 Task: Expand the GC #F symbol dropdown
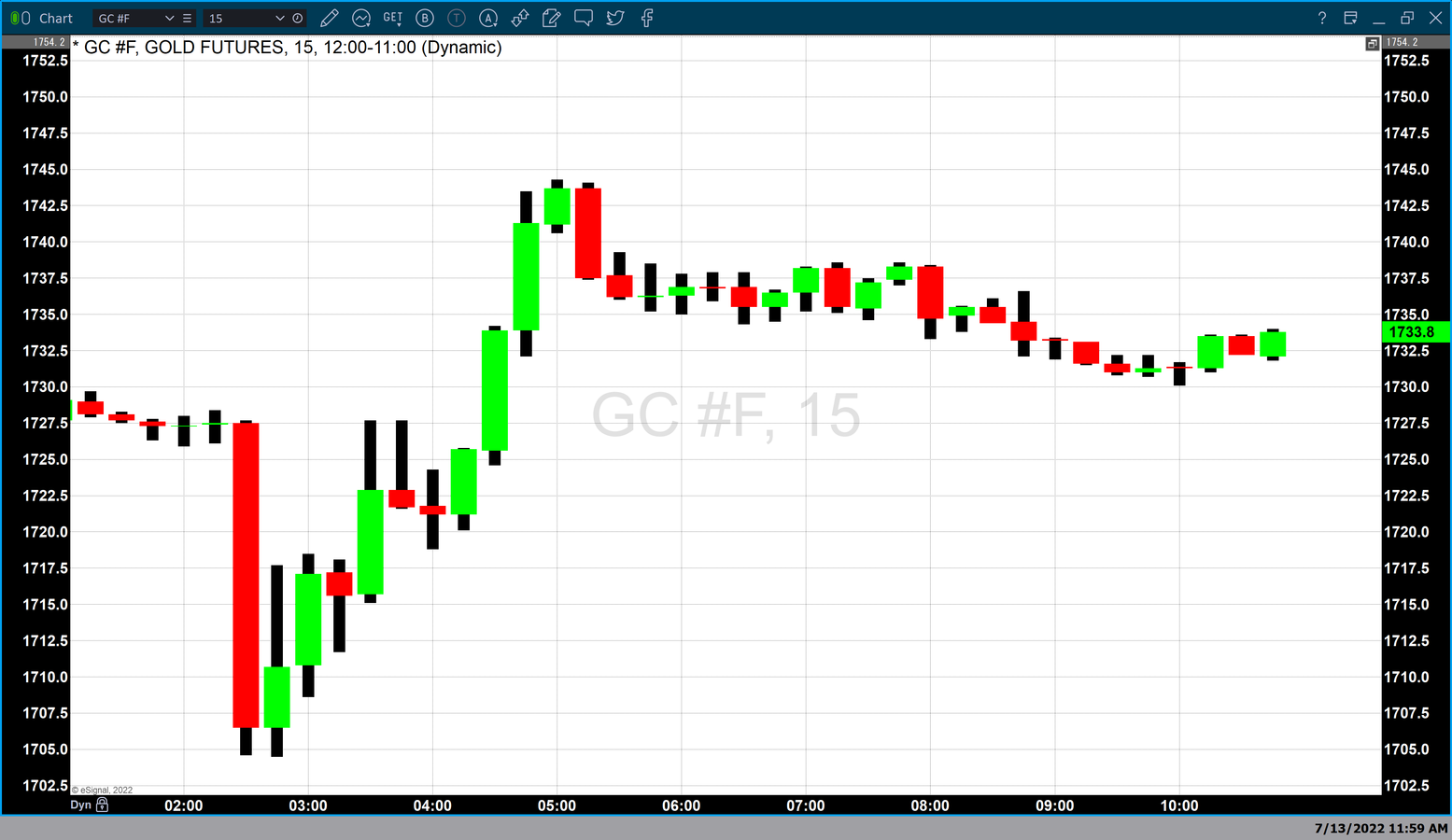pos(169,18)
